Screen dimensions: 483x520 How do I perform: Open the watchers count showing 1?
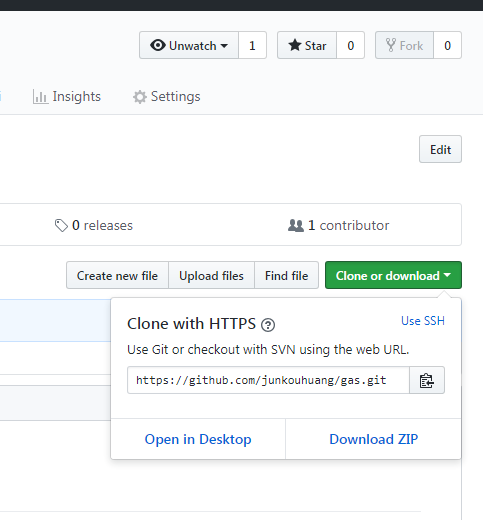(x=252, y=45)
